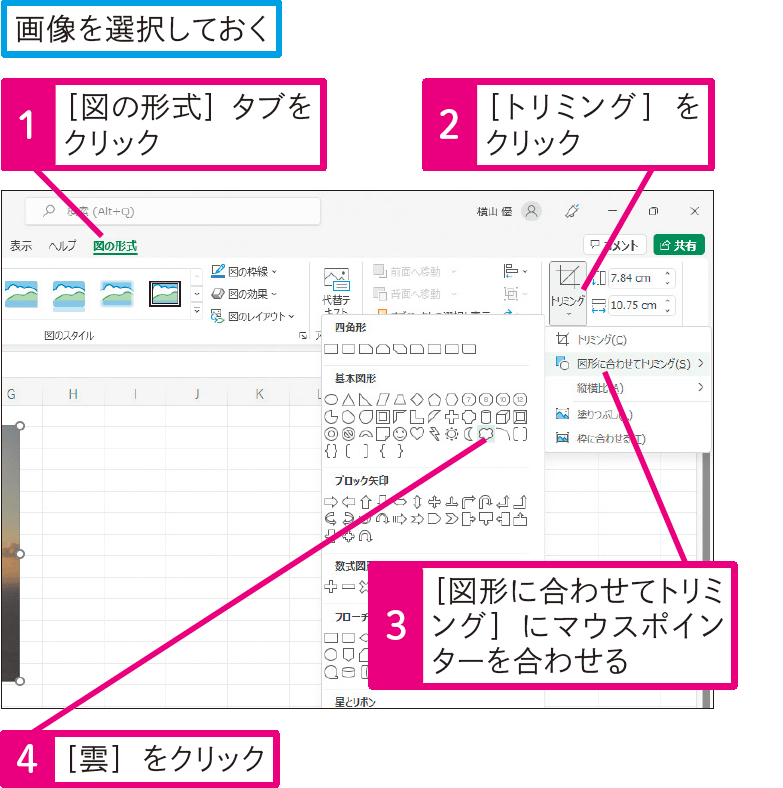Choose the Folded Corner shape

[383, 433]
